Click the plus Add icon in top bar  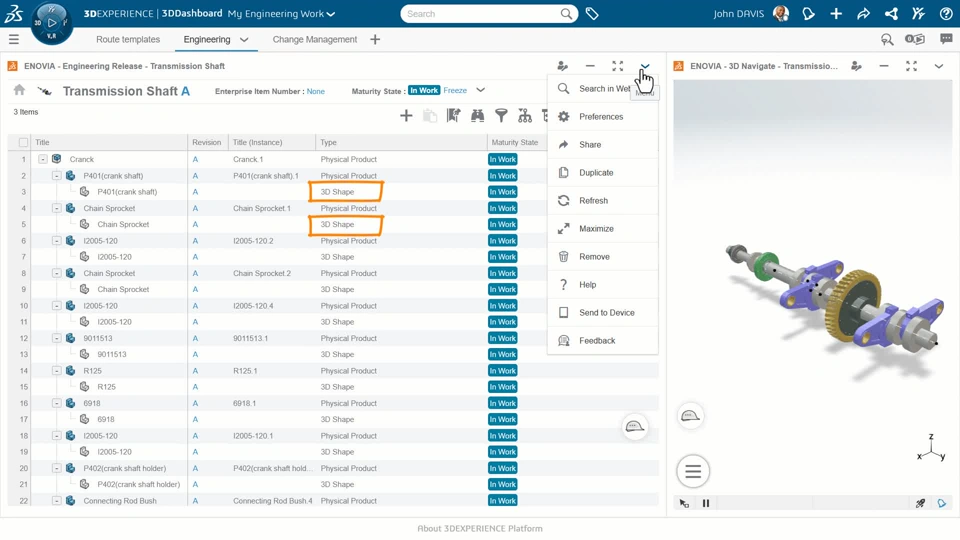(x=836, y=13)
